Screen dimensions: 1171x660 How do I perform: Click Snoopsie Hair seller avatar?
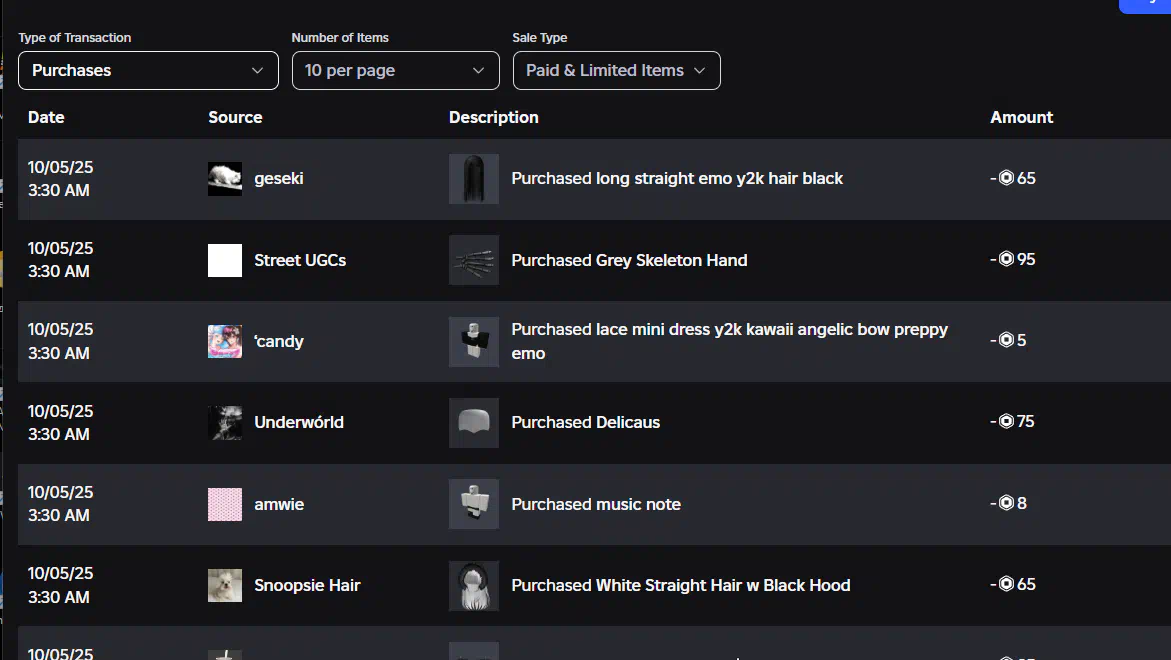click(225, 585)
